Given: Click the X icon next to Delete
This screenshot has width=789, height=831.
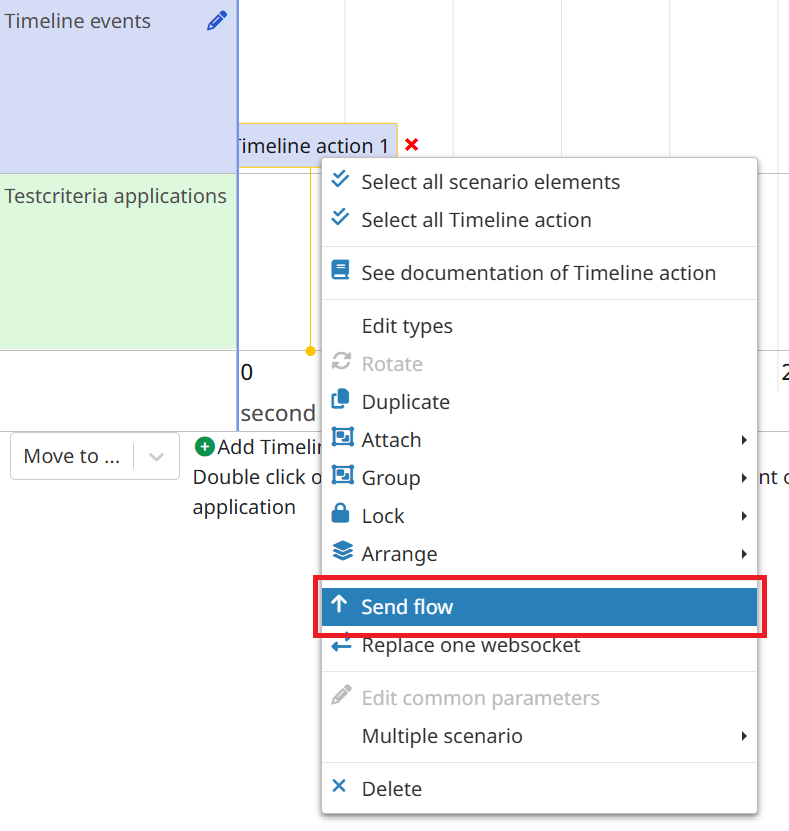Looking at the screenshot, I should pyautogui.click(x=339, y=785).
